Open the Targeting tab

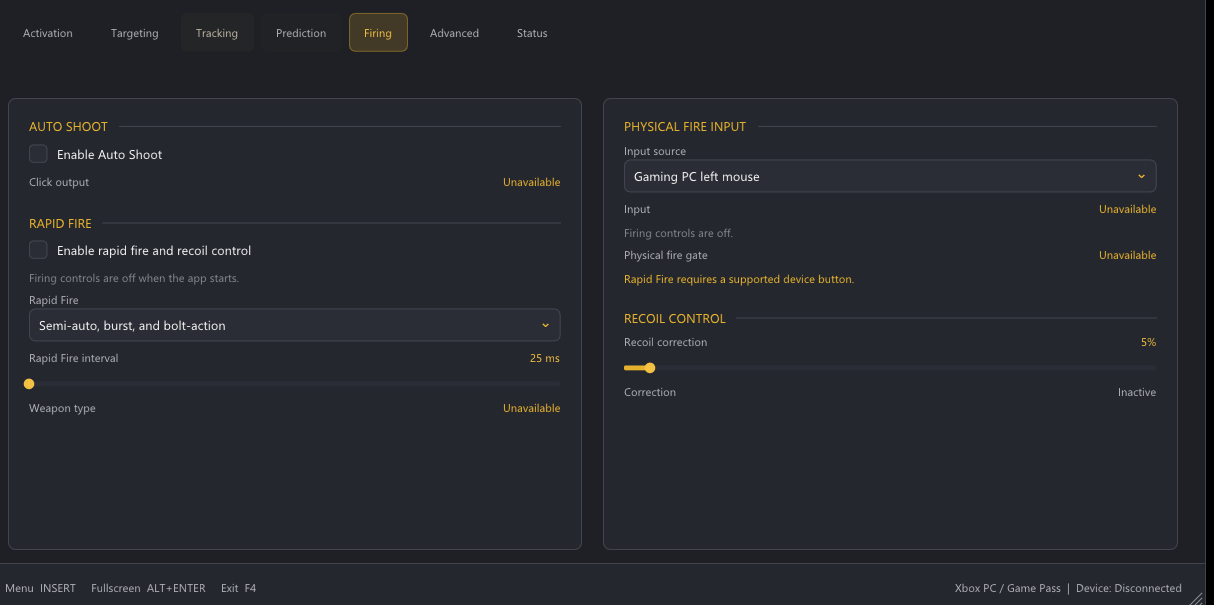[135, 33]
